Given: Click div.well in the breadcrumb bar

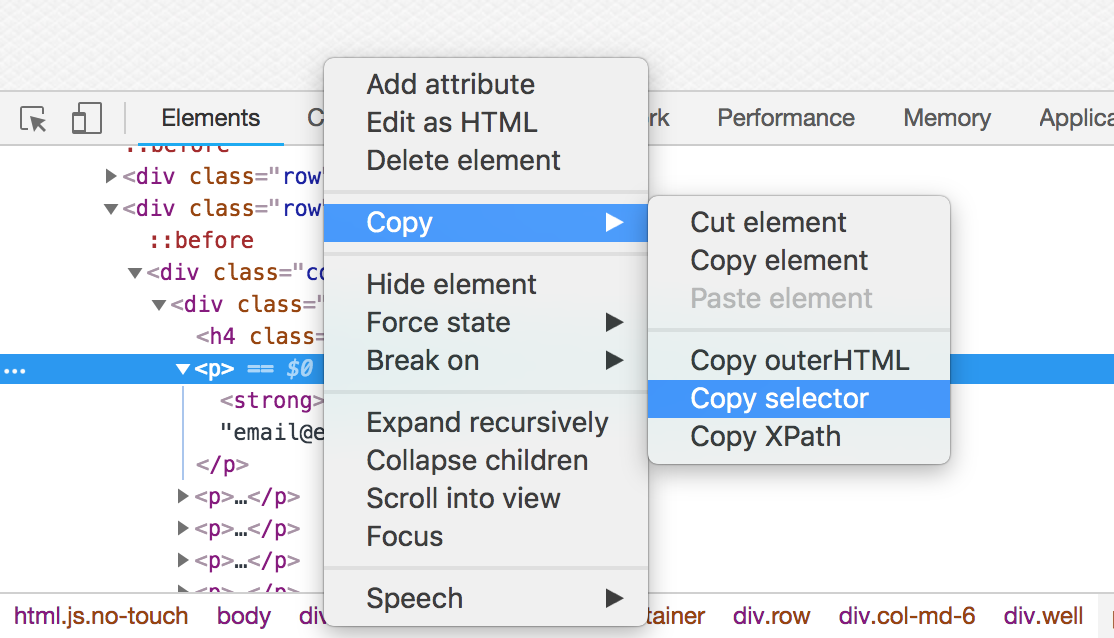Looking at the screenshot, I should point(1043,616).
